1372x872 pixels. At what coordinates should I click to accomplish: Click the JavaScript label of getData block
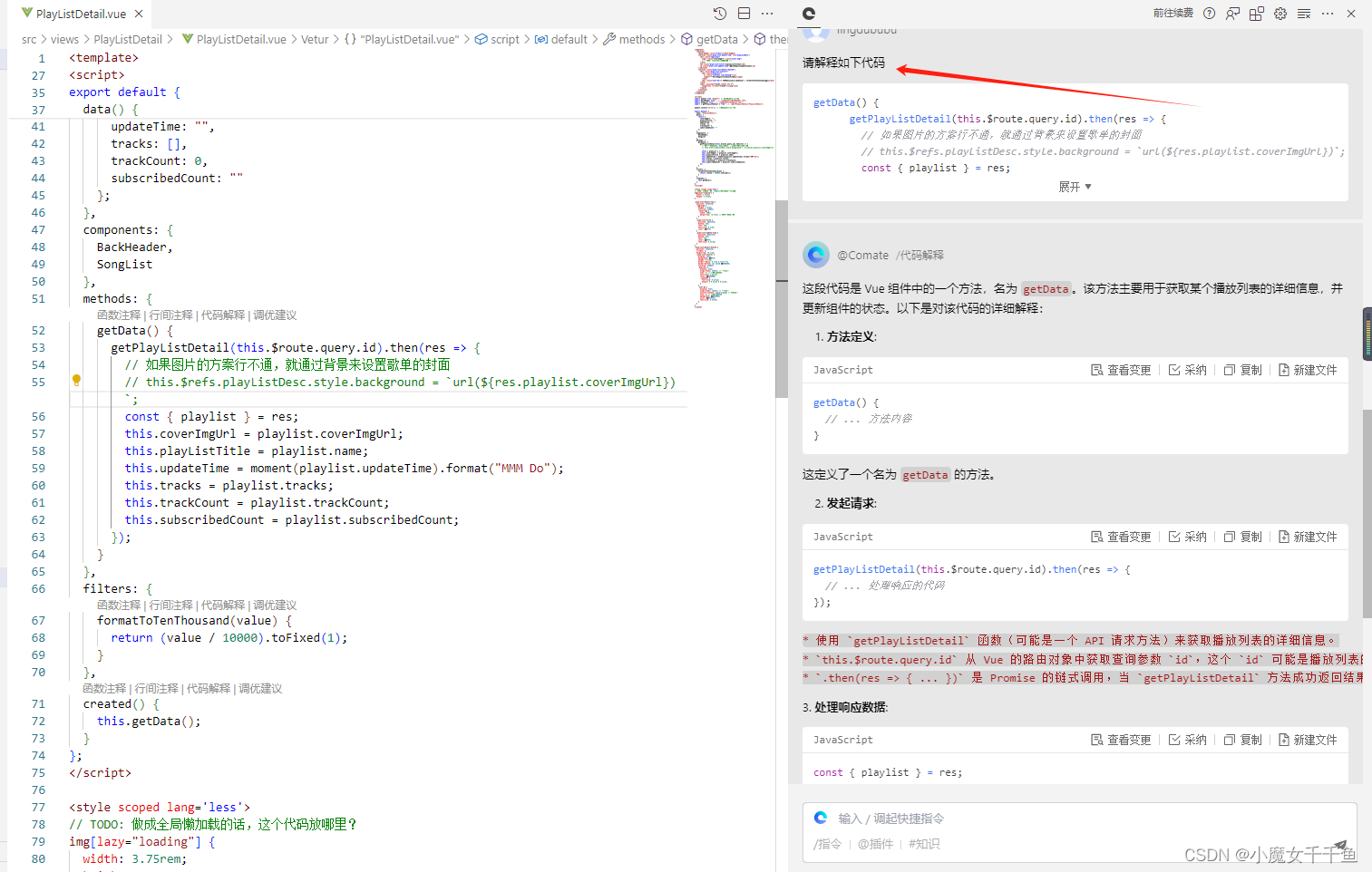click(x=842, y=370)
